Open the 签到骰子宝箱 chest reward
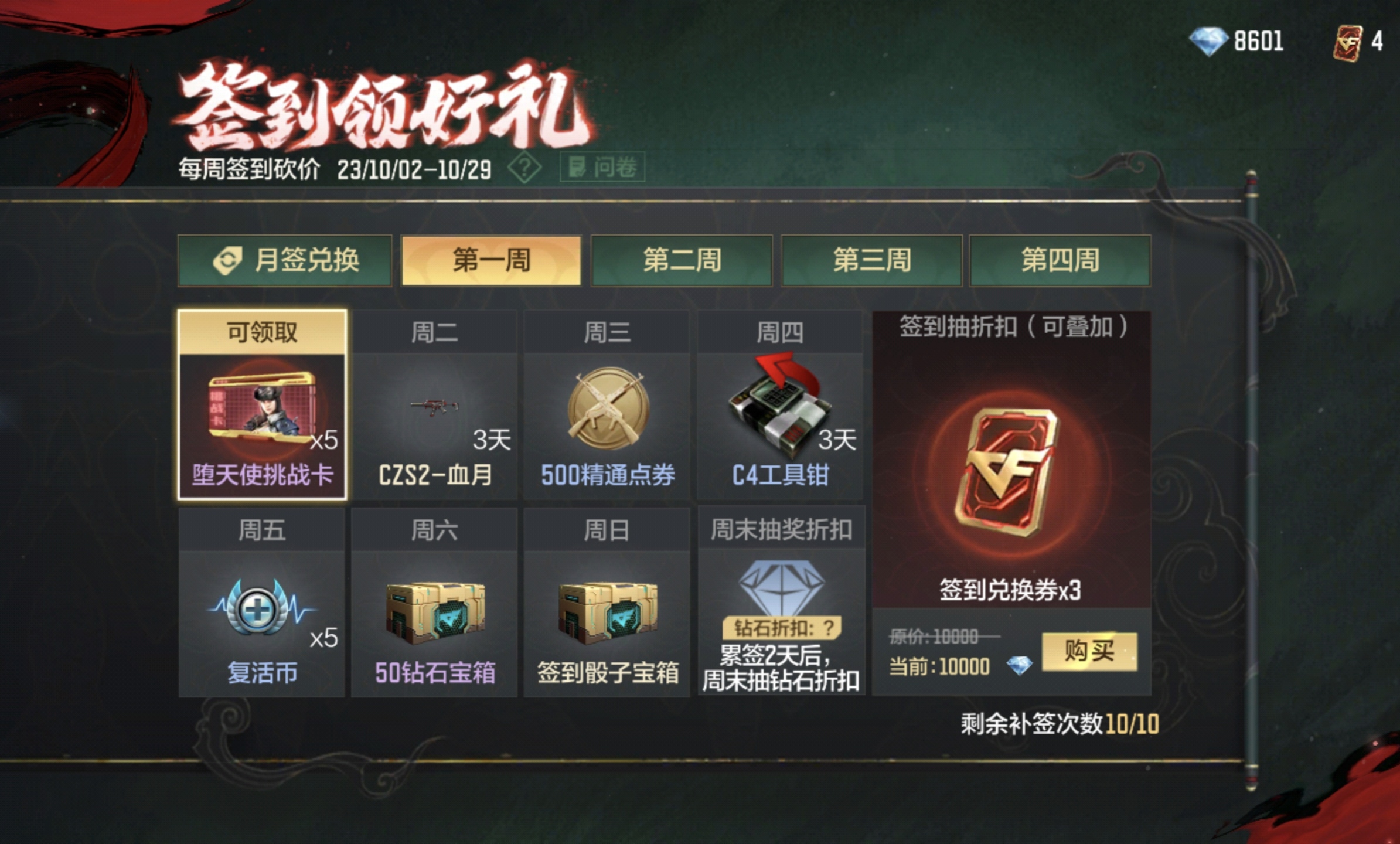This screenshot has width=1400, height=844. click(608, 611)
